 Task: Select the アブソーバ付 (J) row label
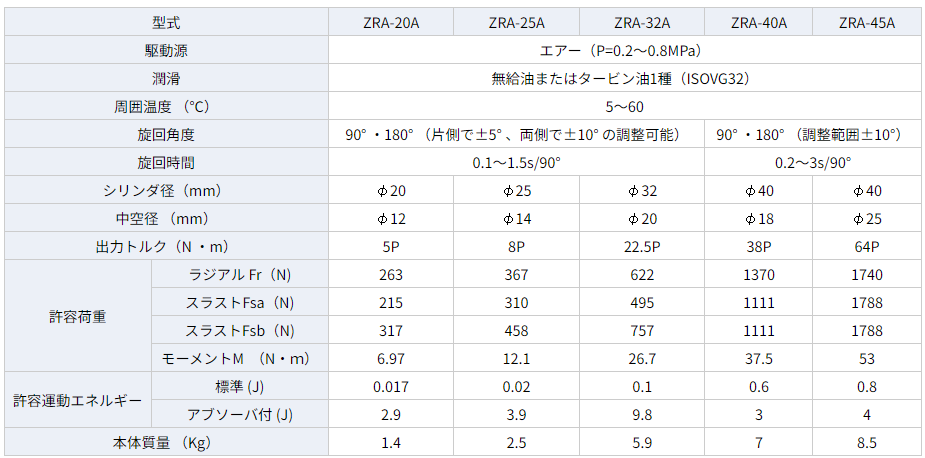(240, 414)
